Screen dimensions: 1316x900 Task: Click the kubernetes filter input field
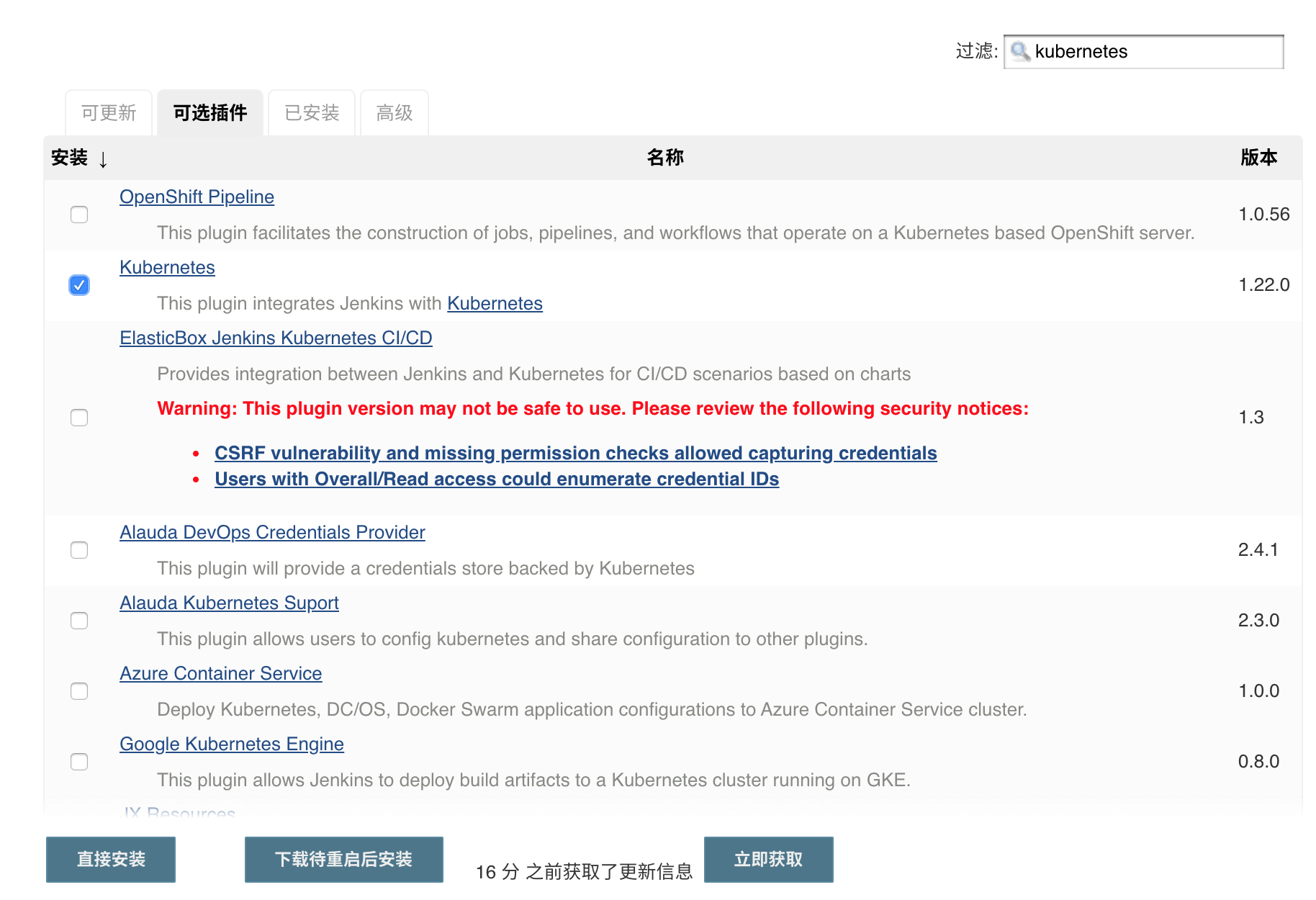(1144, 52)
